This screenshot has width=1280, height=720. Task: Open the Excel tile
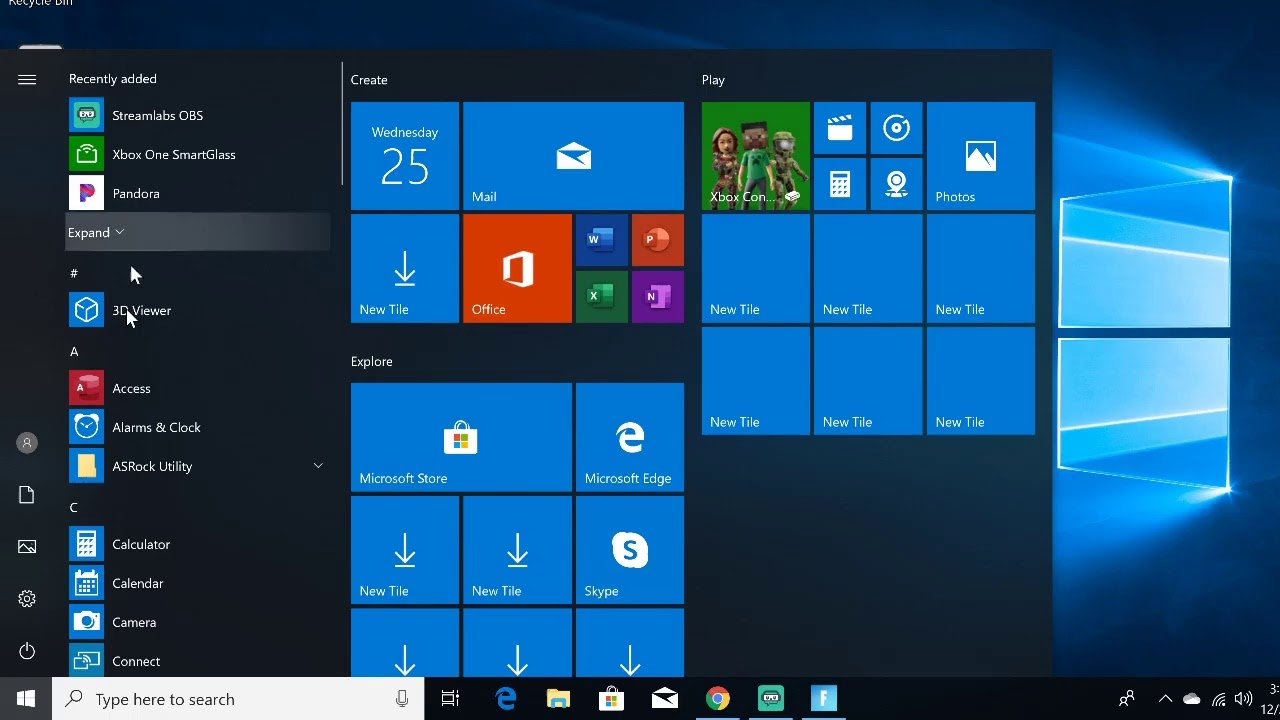[601, 297]
